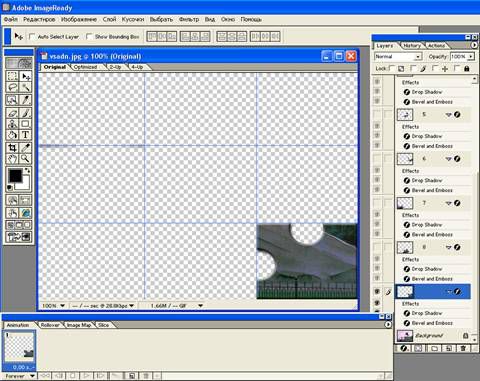The height and width of the screenshot is (381, 480).
Task: Switch to the History tab
Action: (412, 45)
